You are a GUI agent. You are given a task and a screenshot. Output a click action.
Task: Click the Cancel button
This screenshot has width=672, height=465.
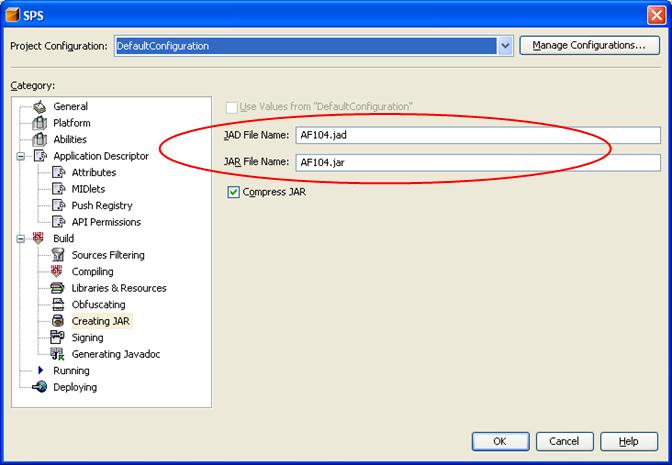pyautogui.click(x=563, y=441)
